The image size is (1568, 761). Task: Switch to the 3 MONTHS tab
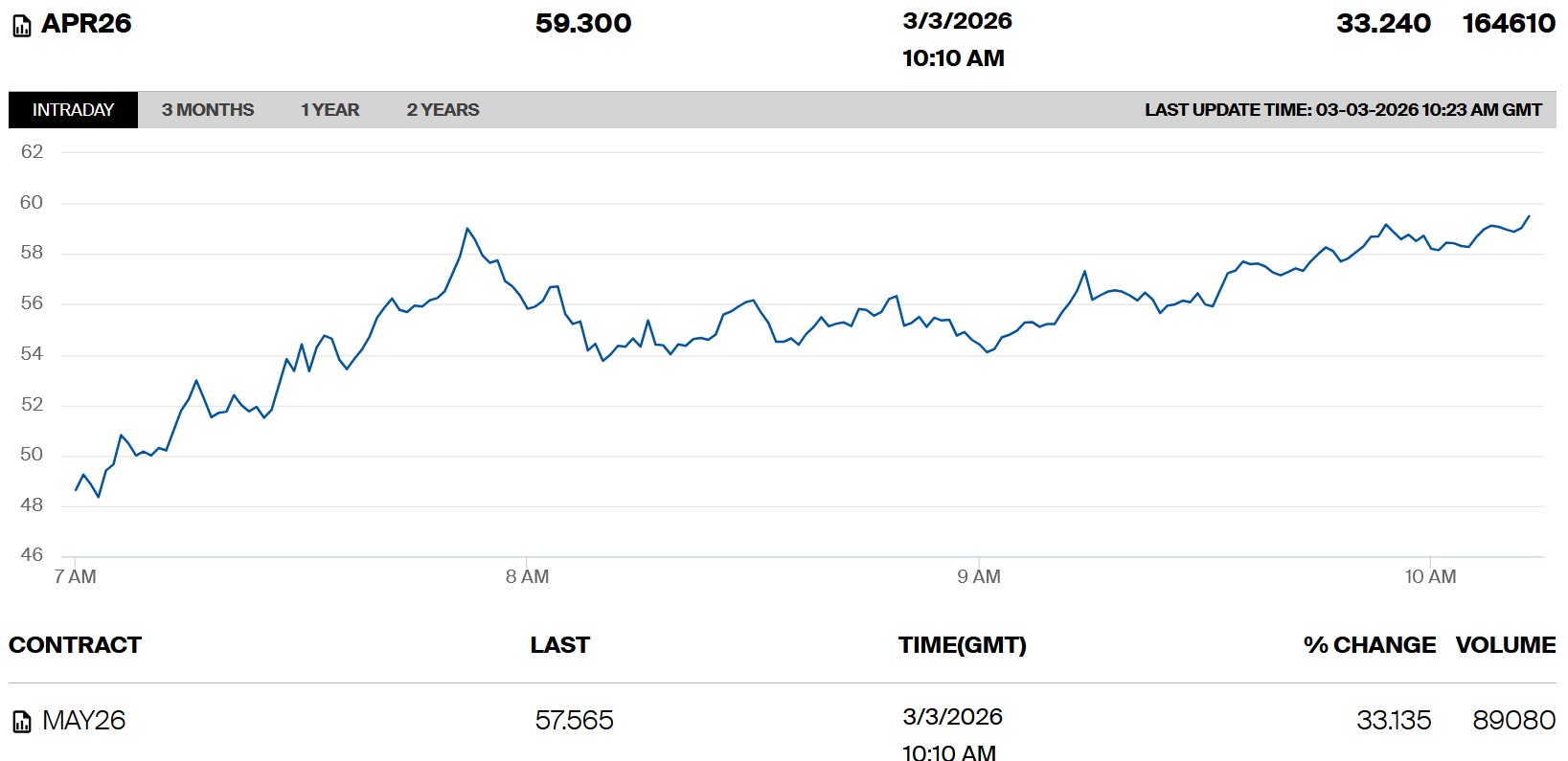pos(208,110)
